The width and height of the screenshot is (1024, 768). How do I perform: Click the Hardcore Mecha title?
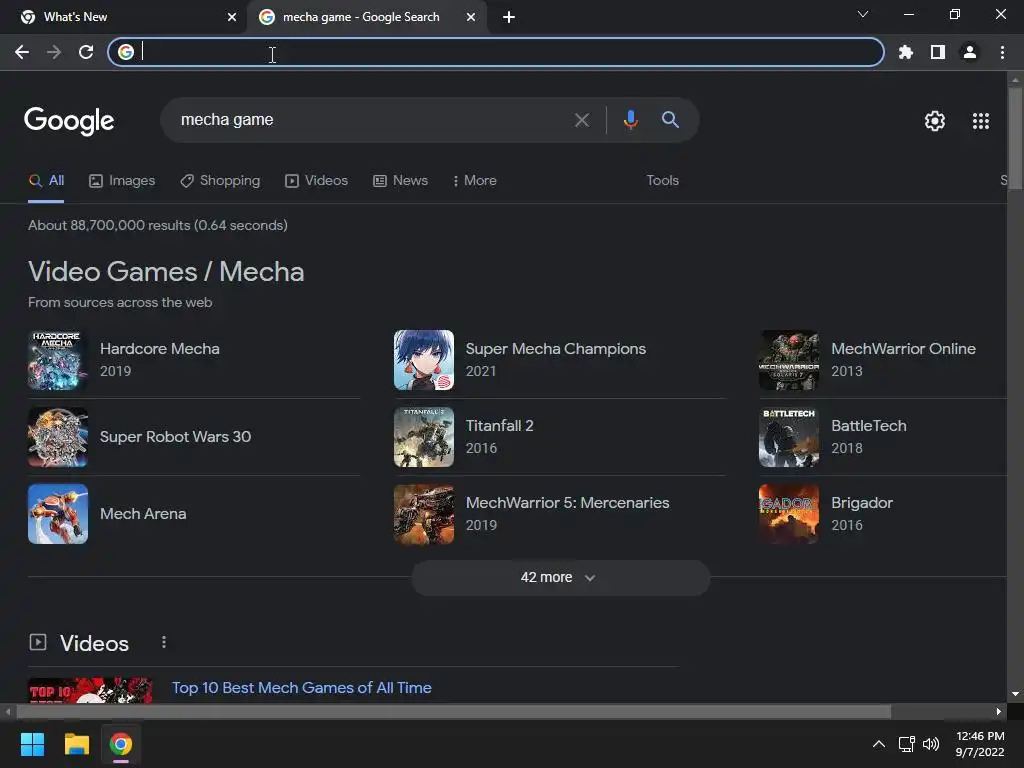[159, 349]
